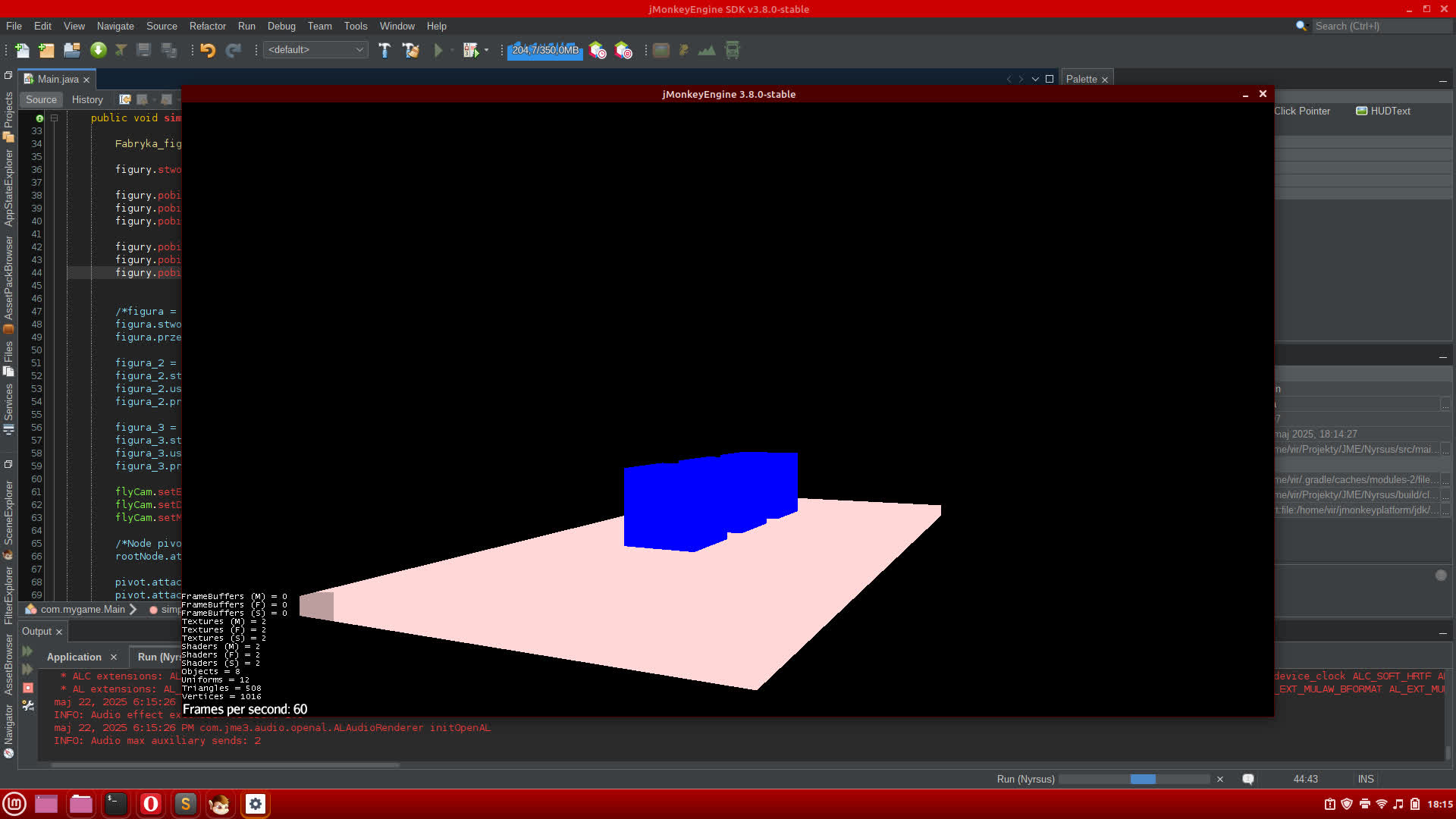Open the Refactor menu

click(x=207, y=26)
